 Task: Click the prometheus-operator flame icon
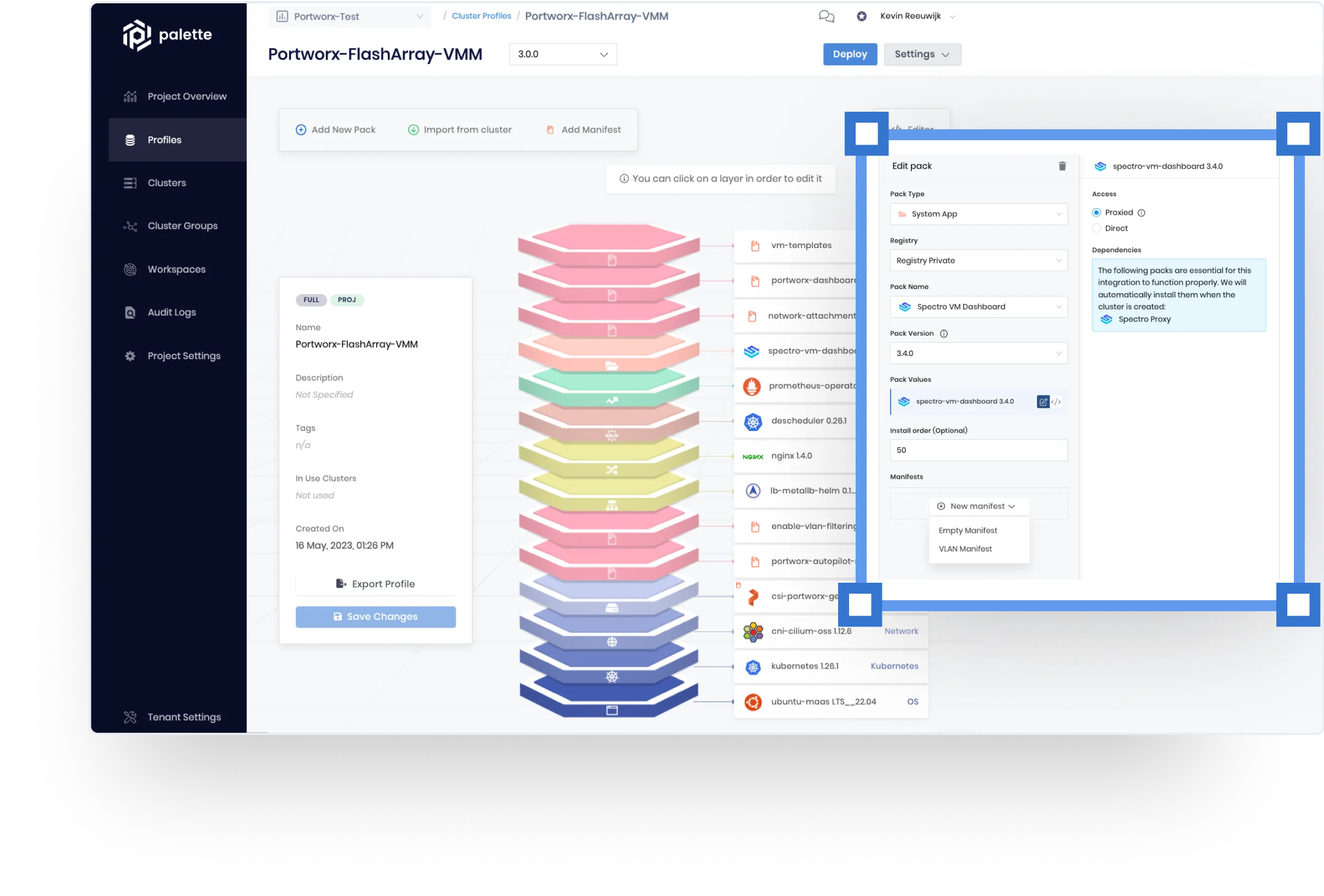click(x=752, y=386)
